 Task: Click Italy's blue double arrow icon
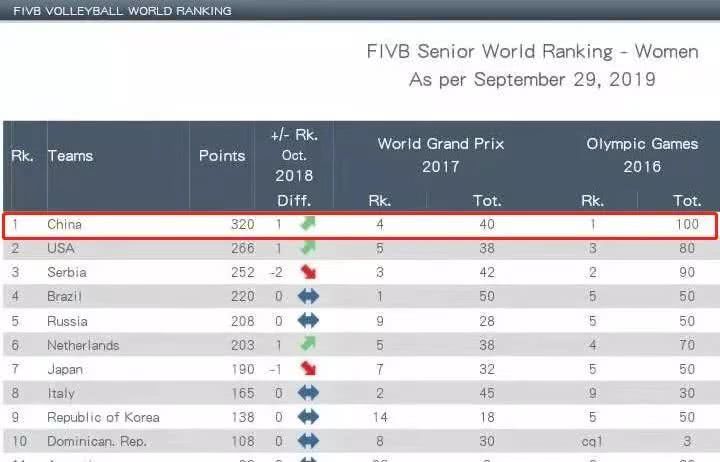click(308, 393)
